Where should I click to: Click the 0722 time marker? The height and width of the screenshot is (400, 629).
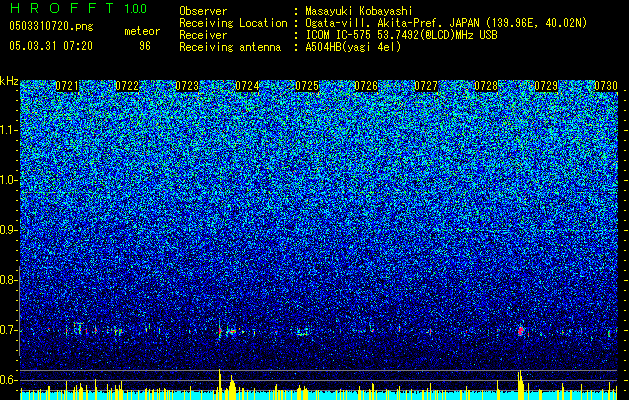pyautogui.click(x=127, y=86)
